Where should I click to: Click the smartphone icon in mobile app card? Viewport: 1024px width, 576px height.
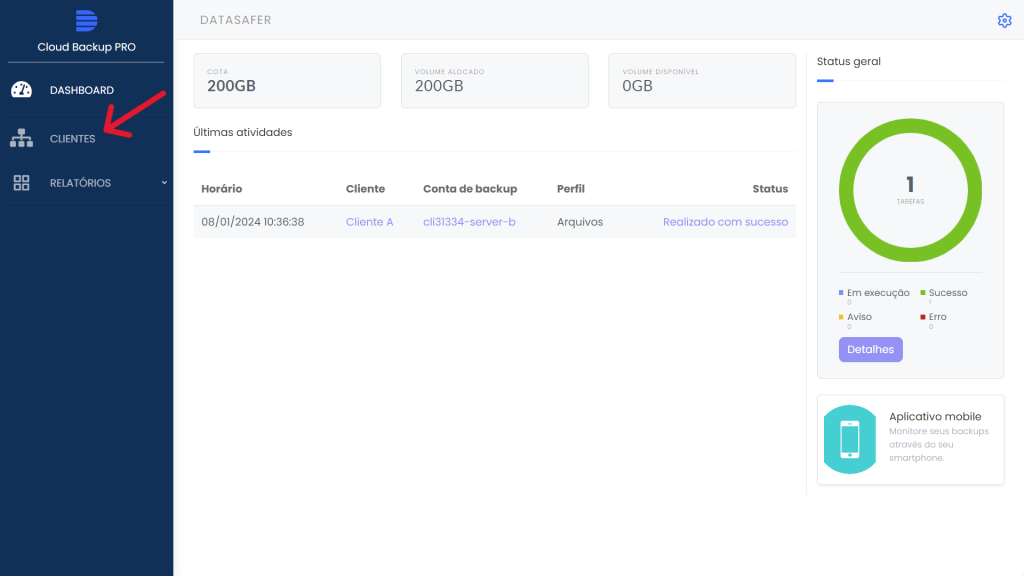coord(849,440)
